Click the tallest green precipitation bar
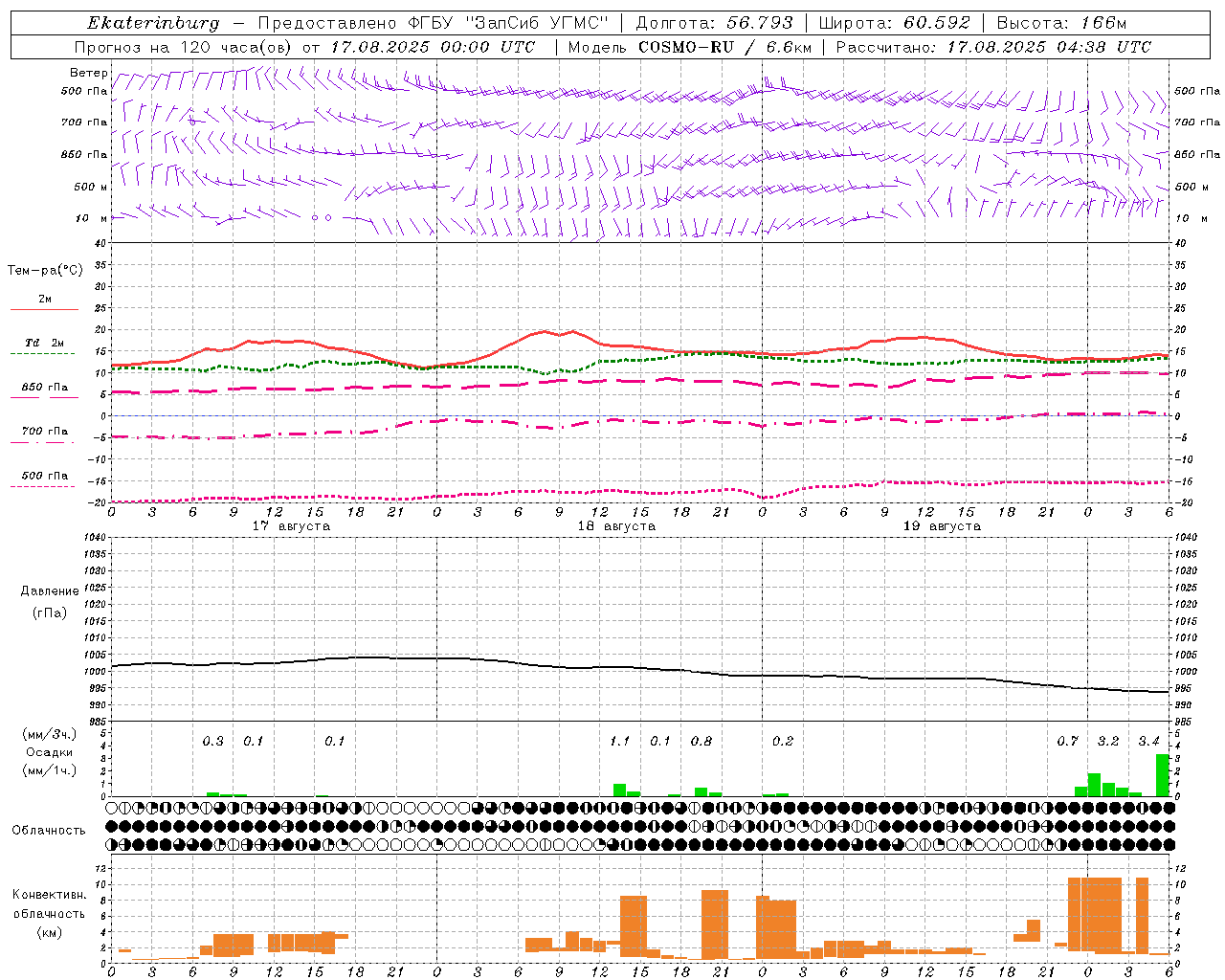 click(1162, 775)
